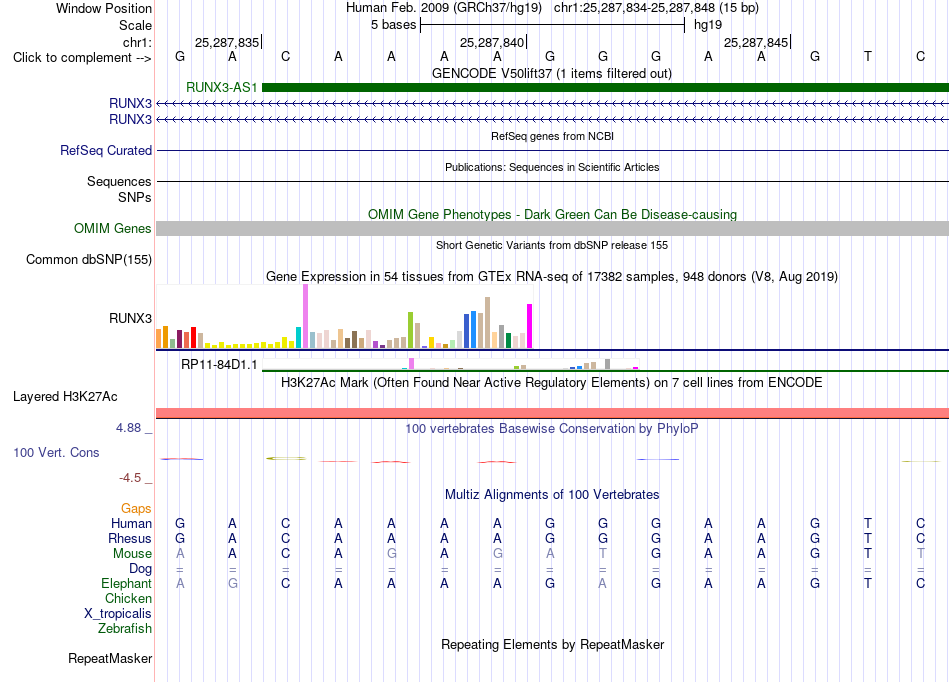Click the RUNX3 label of GTEx expression track

pyautogui.click(x=130, y=319)
